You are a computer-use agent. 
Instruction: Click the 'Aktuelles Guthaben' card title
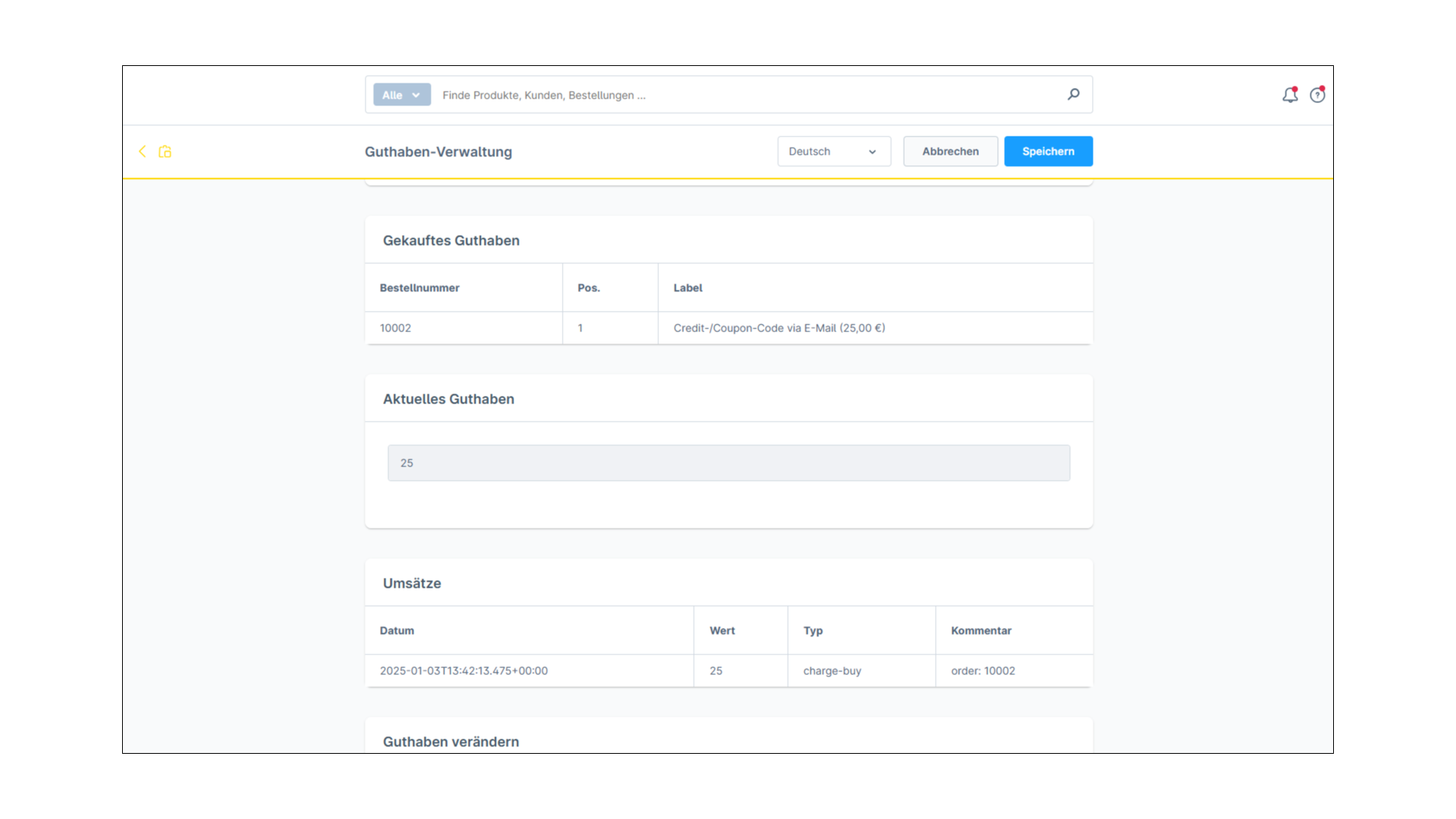click(448, 399)
